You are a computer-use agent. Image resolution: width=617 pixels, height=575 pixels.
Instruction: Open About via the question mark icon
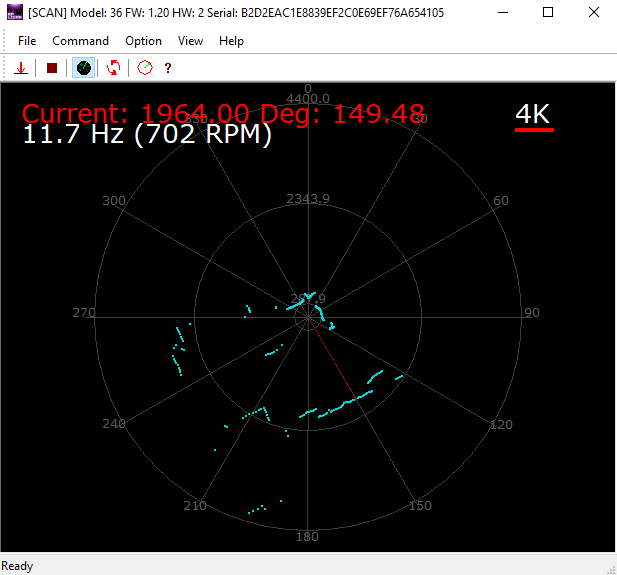168,68
